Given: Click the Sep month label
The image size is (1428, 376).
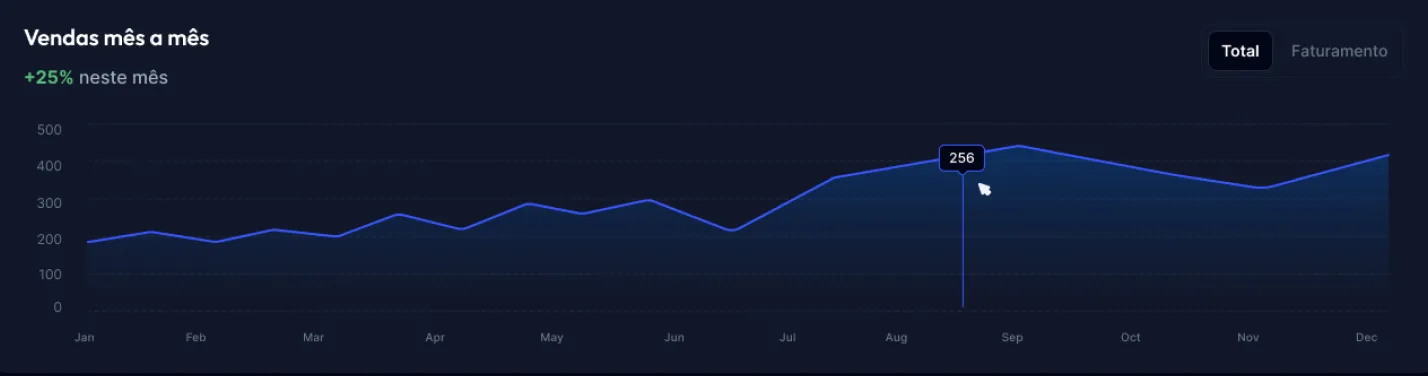Looking at the screenshot, I should click(x=1013, y=338).
